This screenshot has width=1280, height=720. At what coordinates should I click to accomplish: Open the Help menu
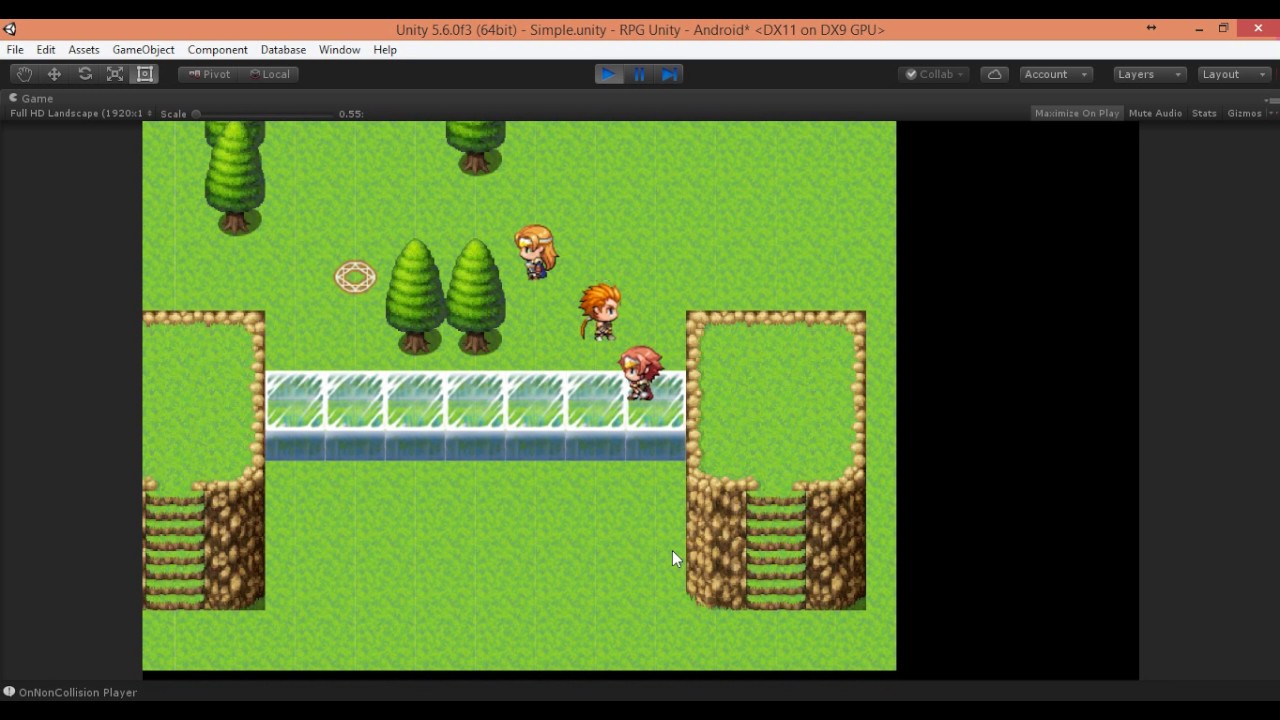(385, 50)
